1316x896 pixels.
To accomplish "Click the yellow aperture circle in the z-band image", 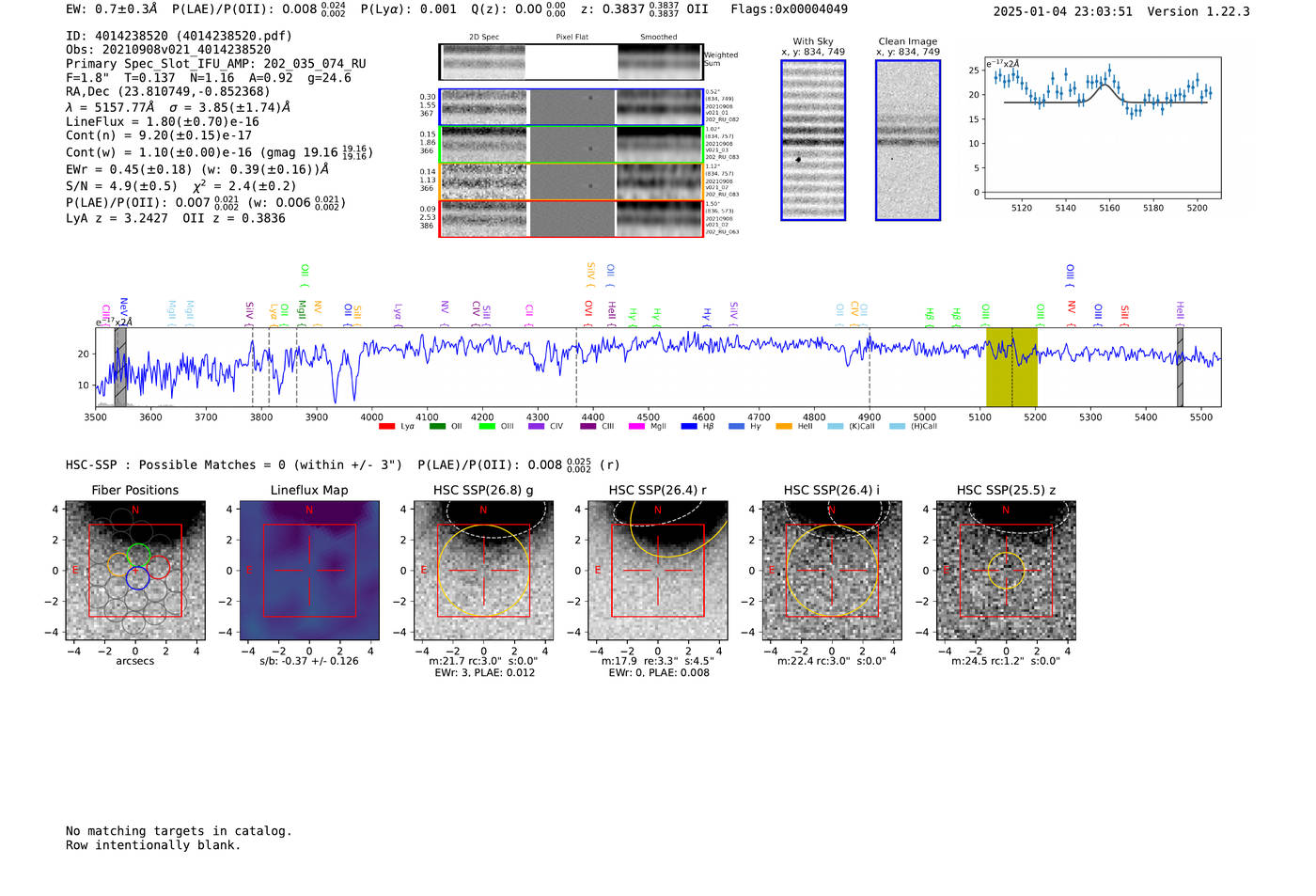I will (x=1006, y=571).
